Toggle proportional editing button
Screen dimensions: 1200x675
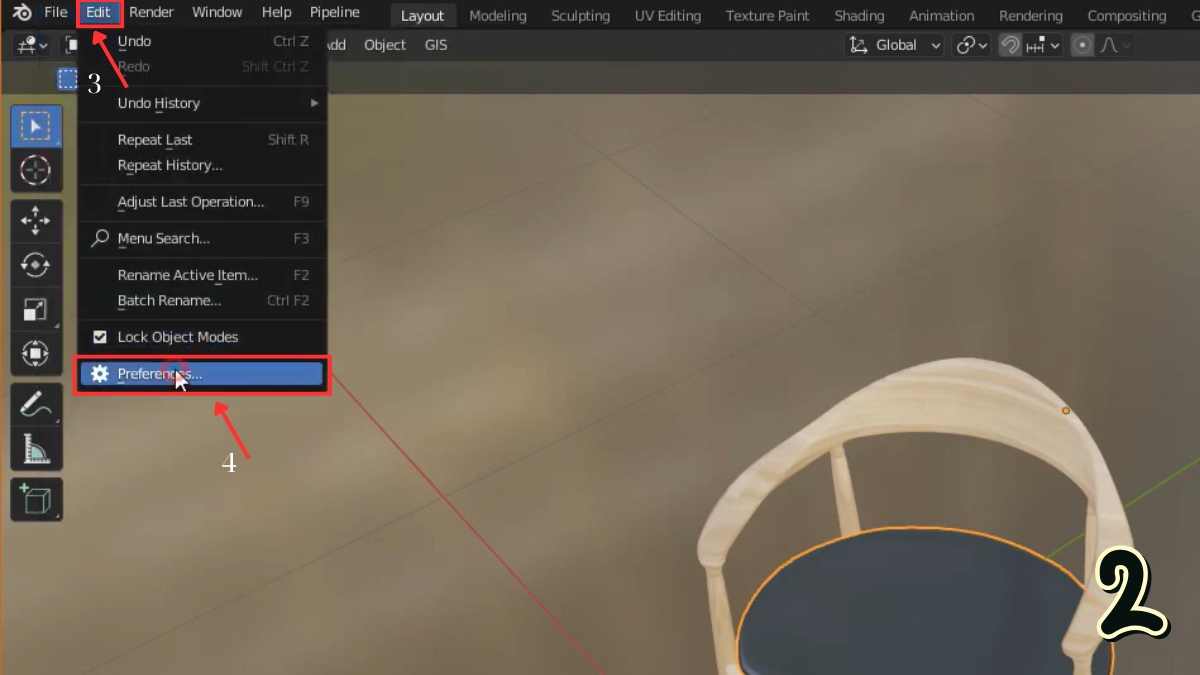click(x=1082, y=45)
